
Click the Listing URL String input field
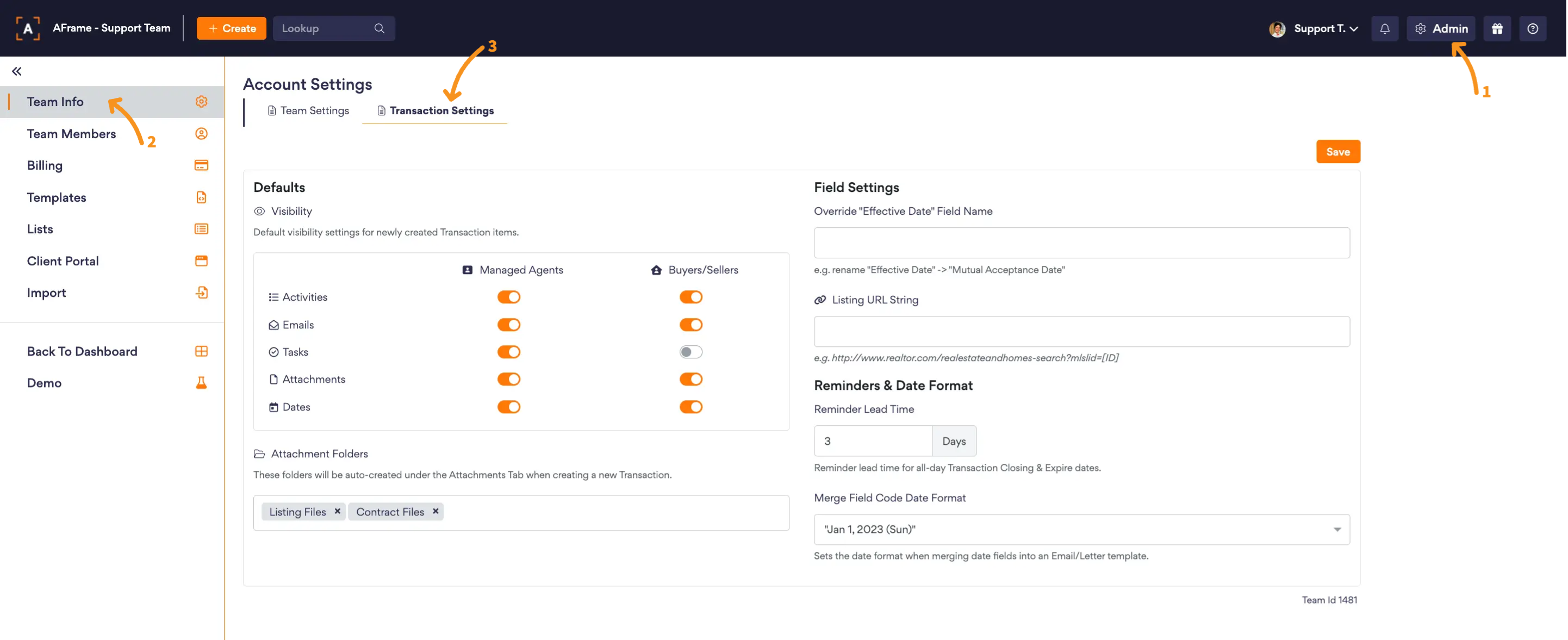1081,331
